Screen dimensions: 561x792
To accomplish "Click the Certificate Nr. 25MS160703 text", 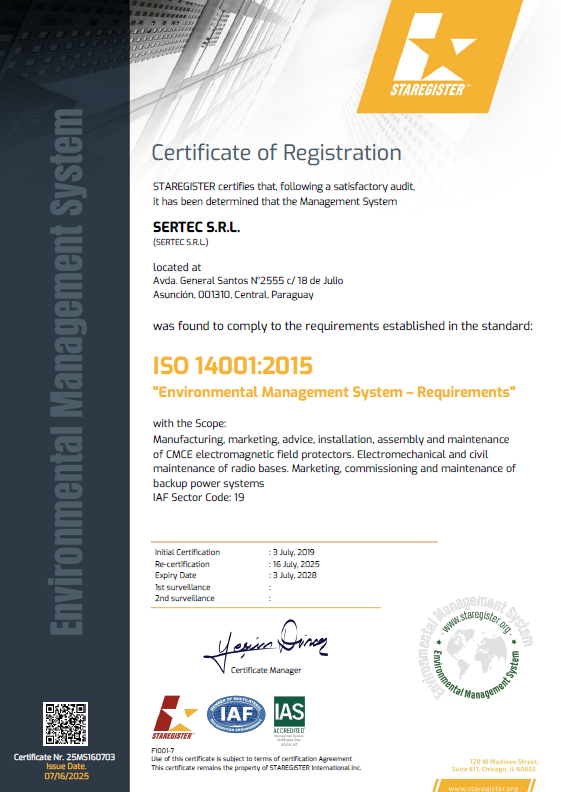I will pyautogui.click(x=64, y=757).
